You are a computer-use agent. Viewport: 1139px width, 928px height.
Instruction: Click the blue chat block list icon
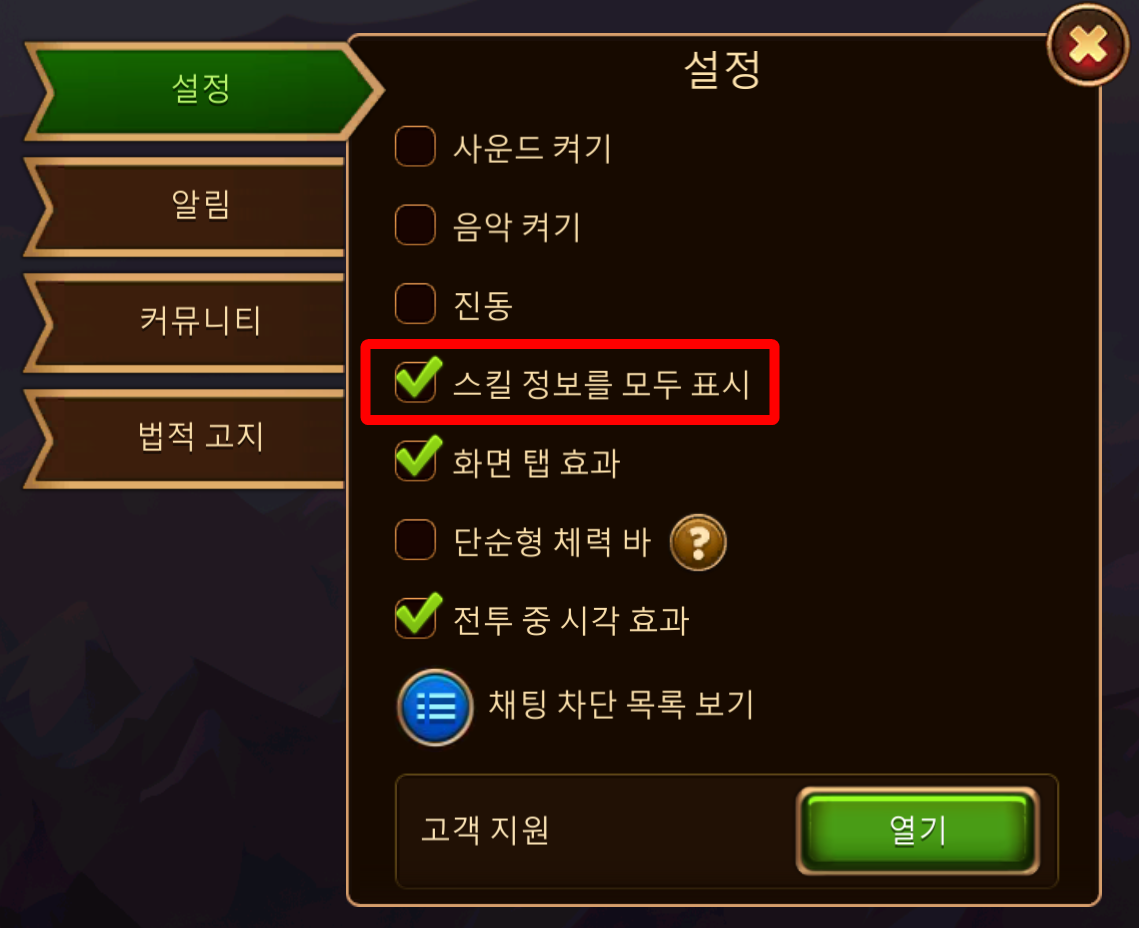435,707
